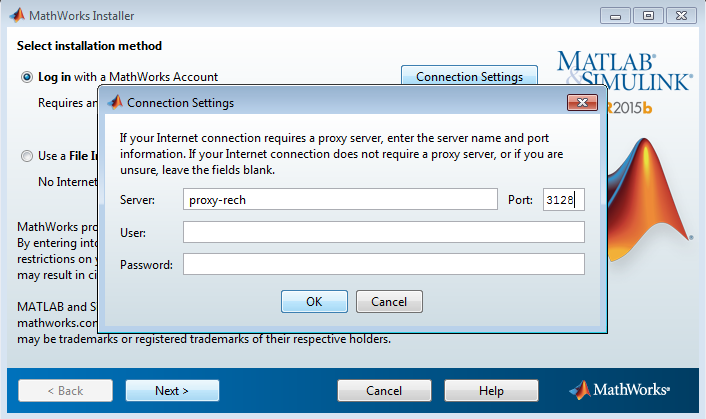Open Help in the installer
Viewport: 706px width, 419px height.
(x=491, y=391)
